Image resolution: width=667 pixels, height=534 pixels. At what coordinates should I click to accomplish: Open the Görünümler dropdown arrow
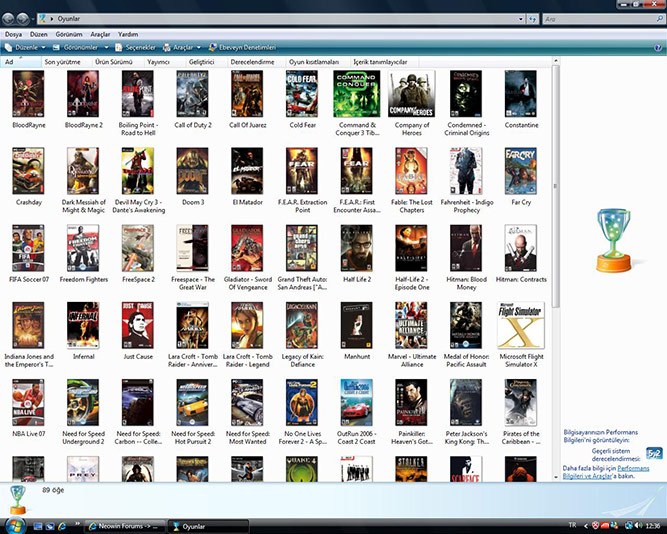pos(106,48)
